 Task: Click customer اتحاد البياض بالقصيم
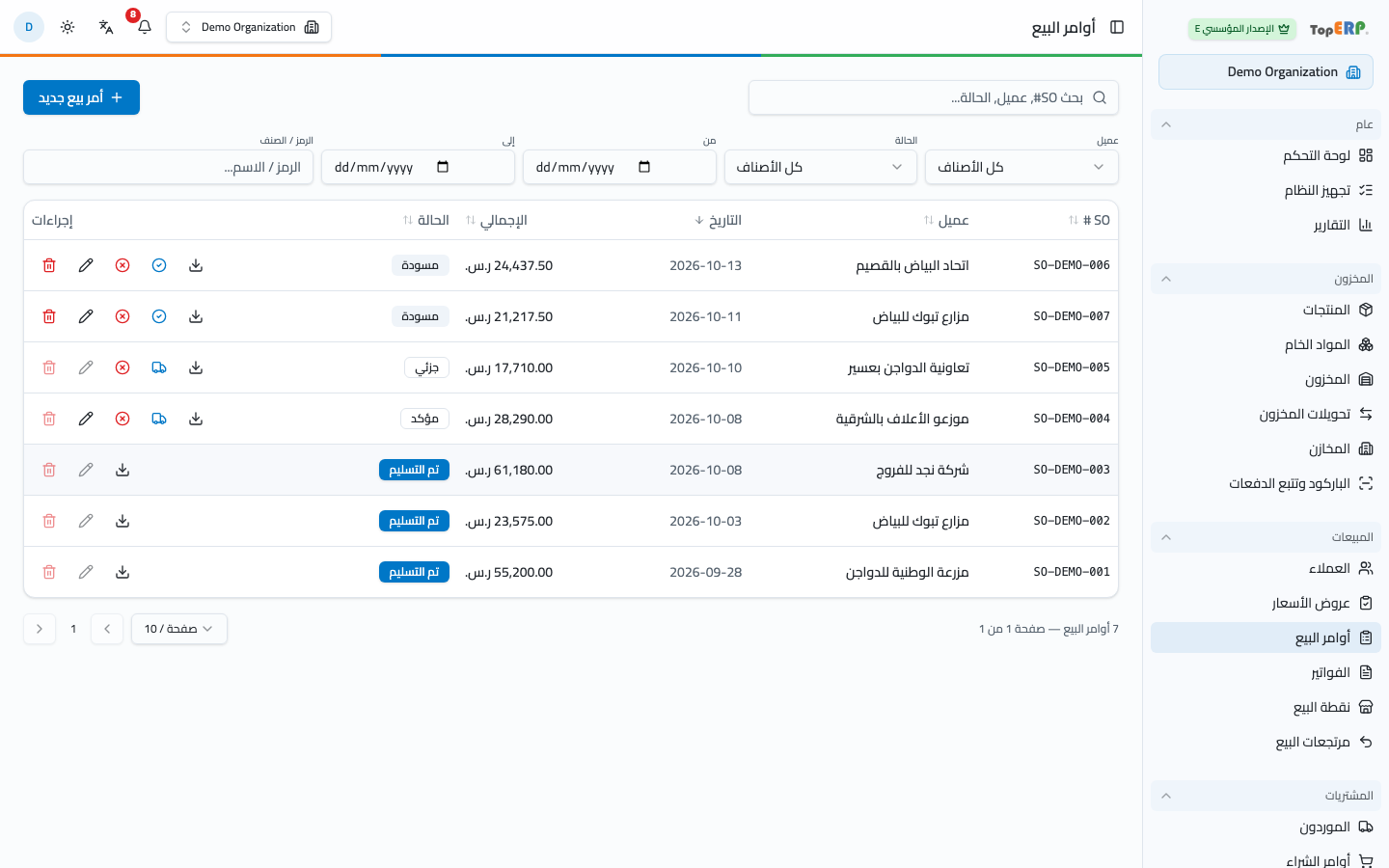coord(912,265)
